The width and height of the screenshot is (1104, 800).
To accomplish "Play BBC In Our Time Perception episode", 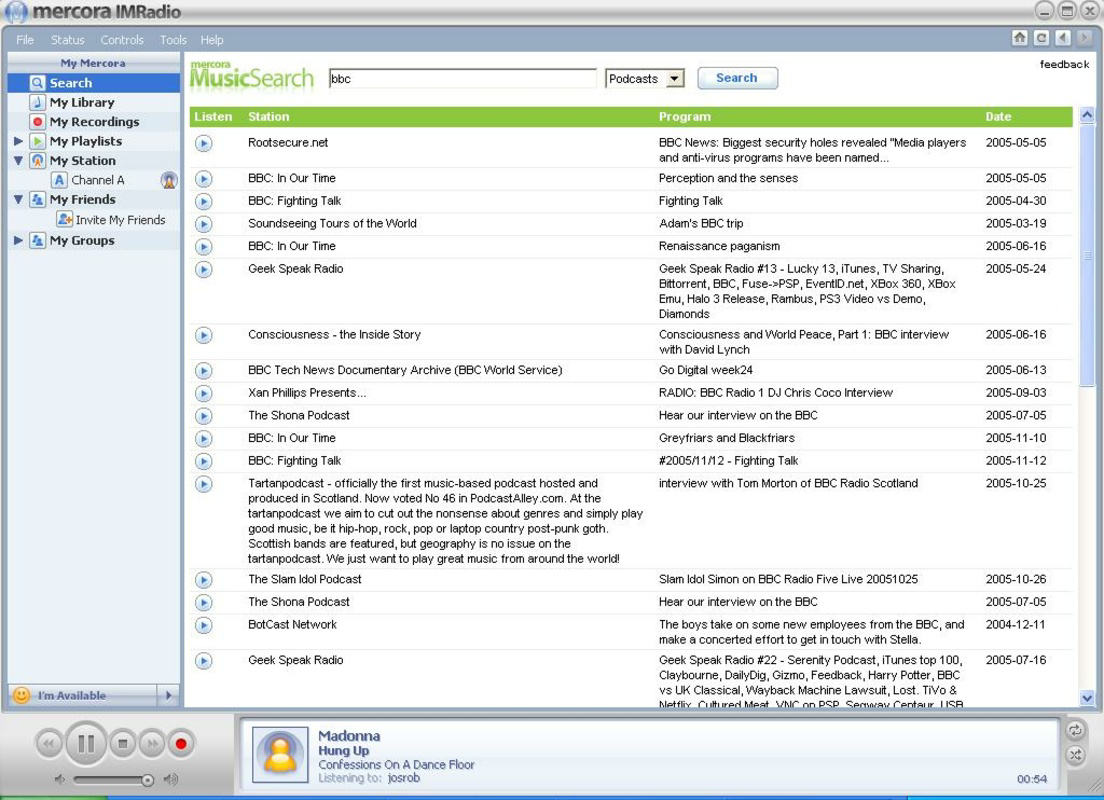I will tap(203, 179).
